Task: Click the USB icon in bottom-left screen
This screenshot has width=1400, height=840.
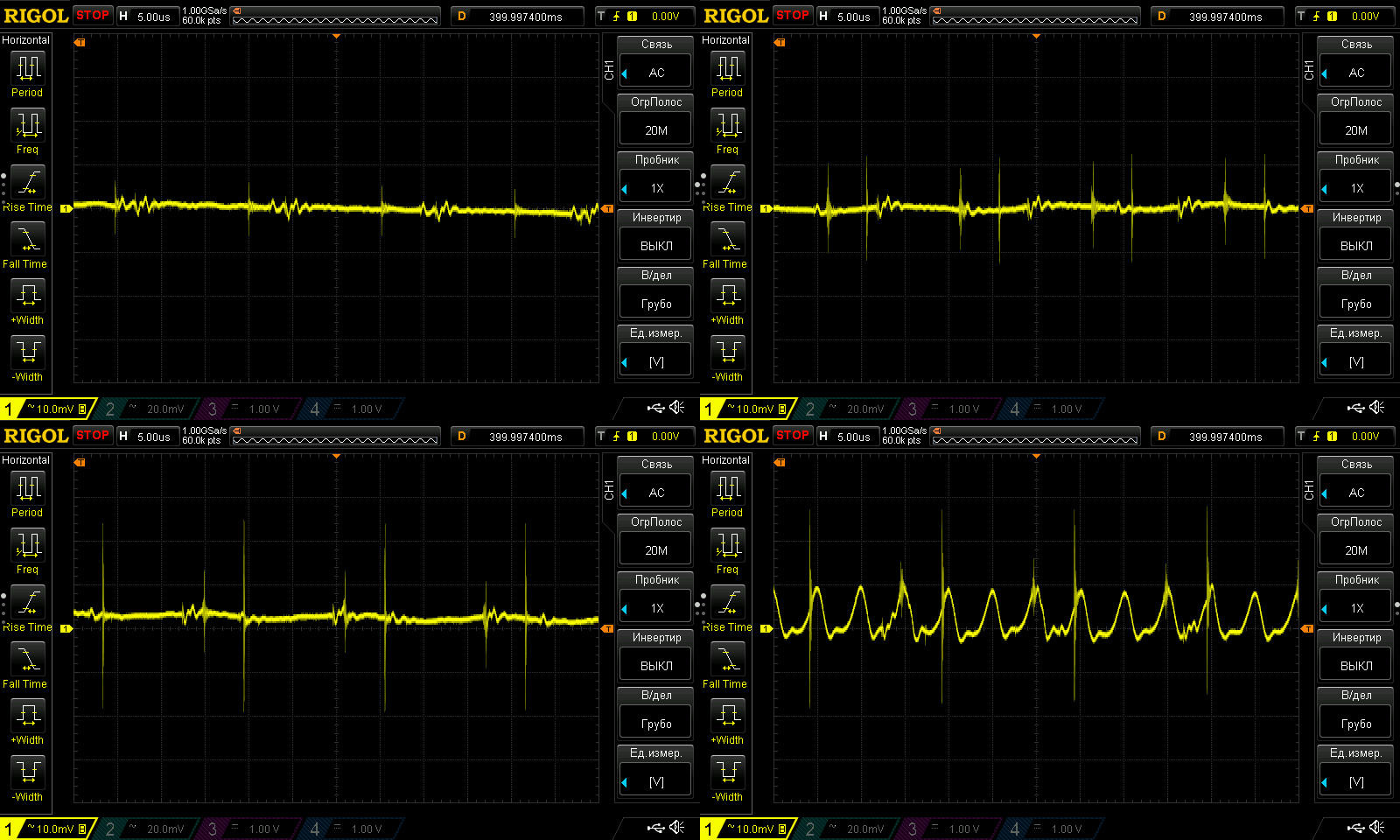Action: tap(655, 828)
